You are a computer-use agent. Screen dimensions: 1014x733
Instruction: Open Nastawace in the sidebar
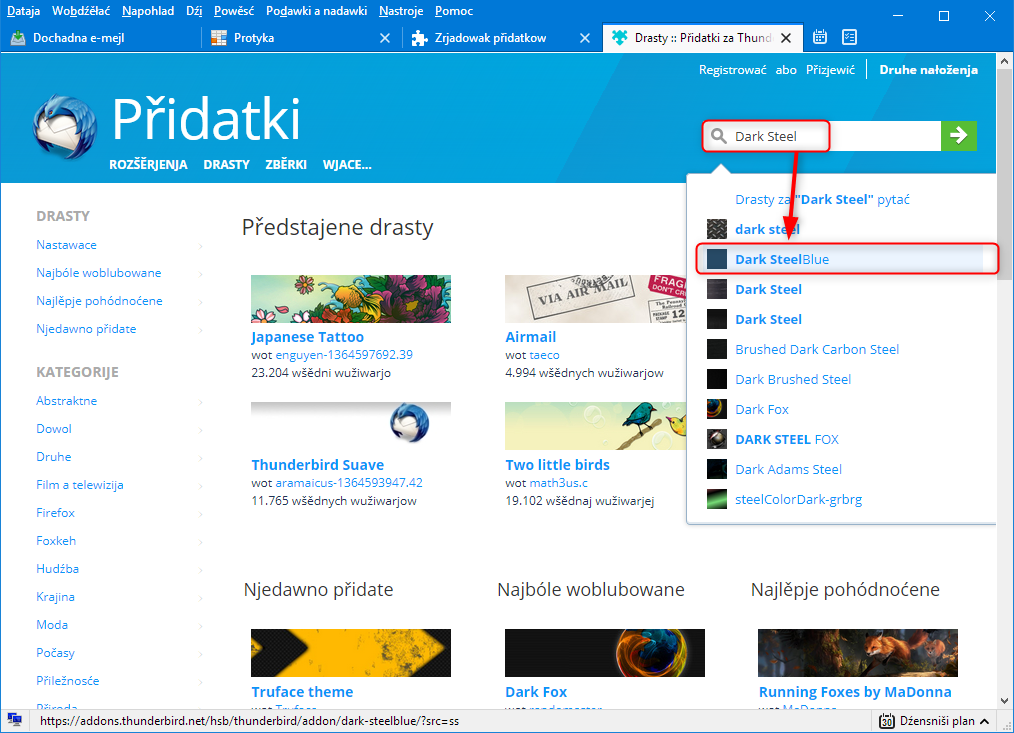[x=66, y=245]
